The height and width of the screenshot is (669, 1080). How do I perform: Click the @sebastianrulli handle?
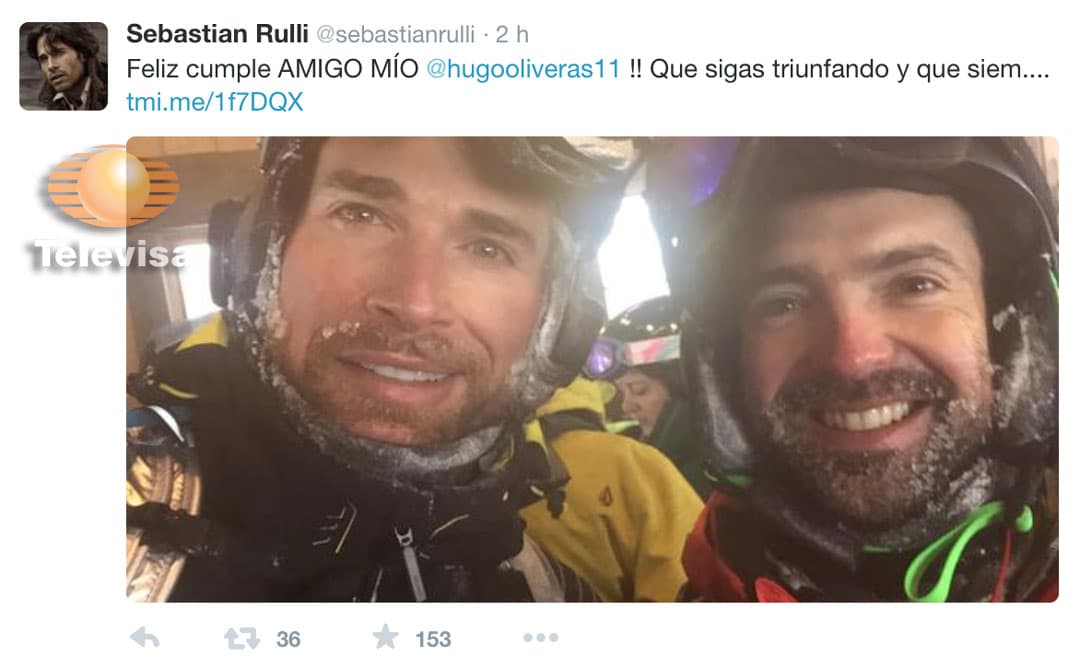(395, 34)
